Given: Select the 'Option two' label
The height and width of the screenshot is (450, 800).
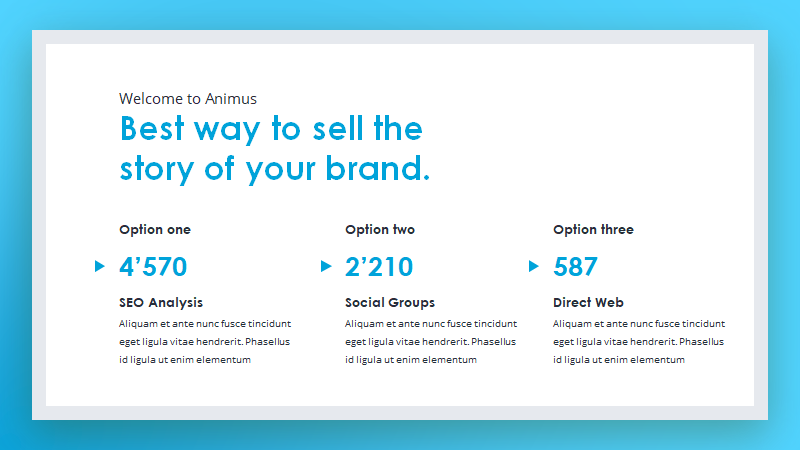Looking at the screenshot, I should click(380, 230).
